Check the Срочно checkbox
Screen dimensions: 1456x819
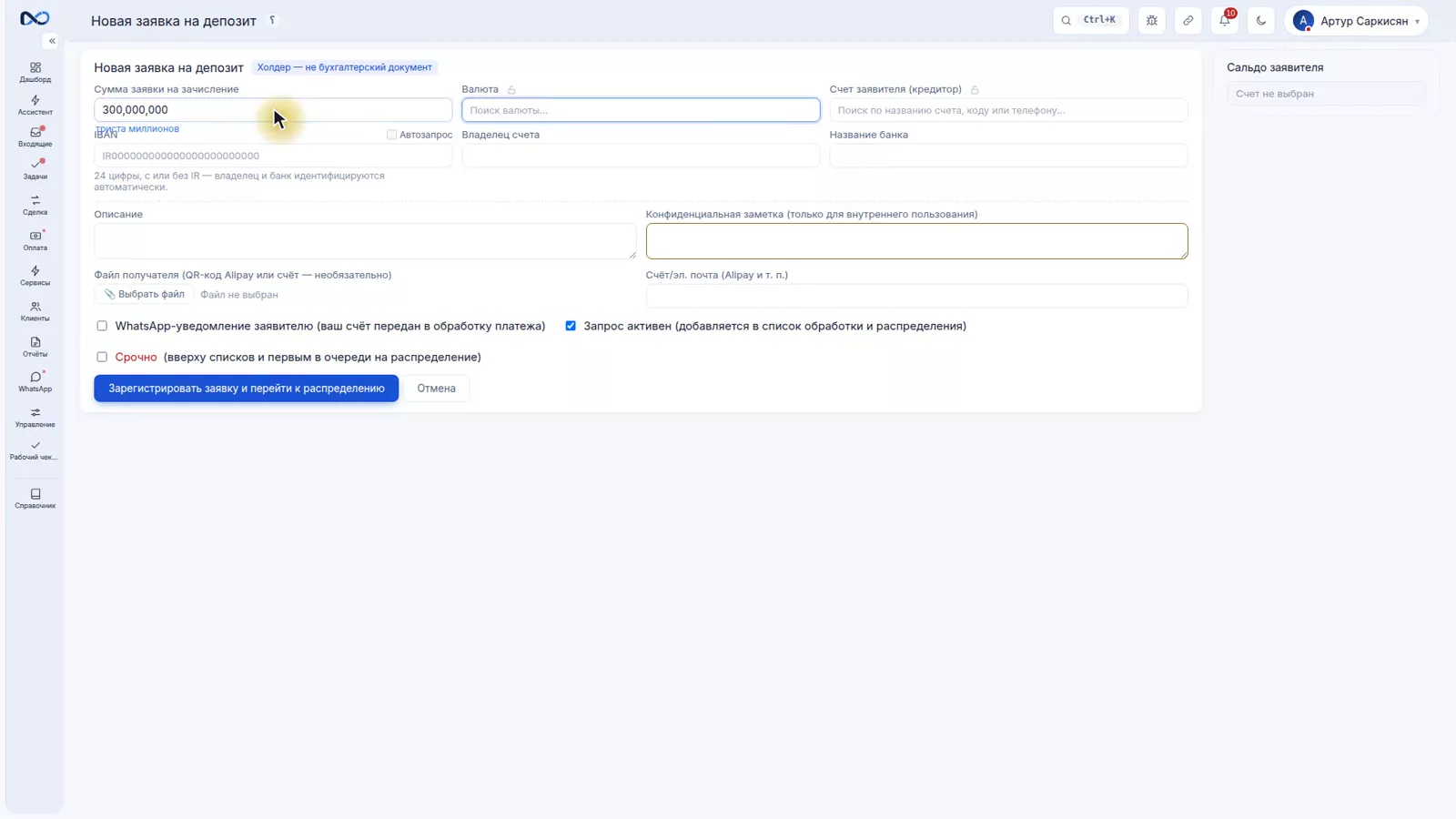102,357
